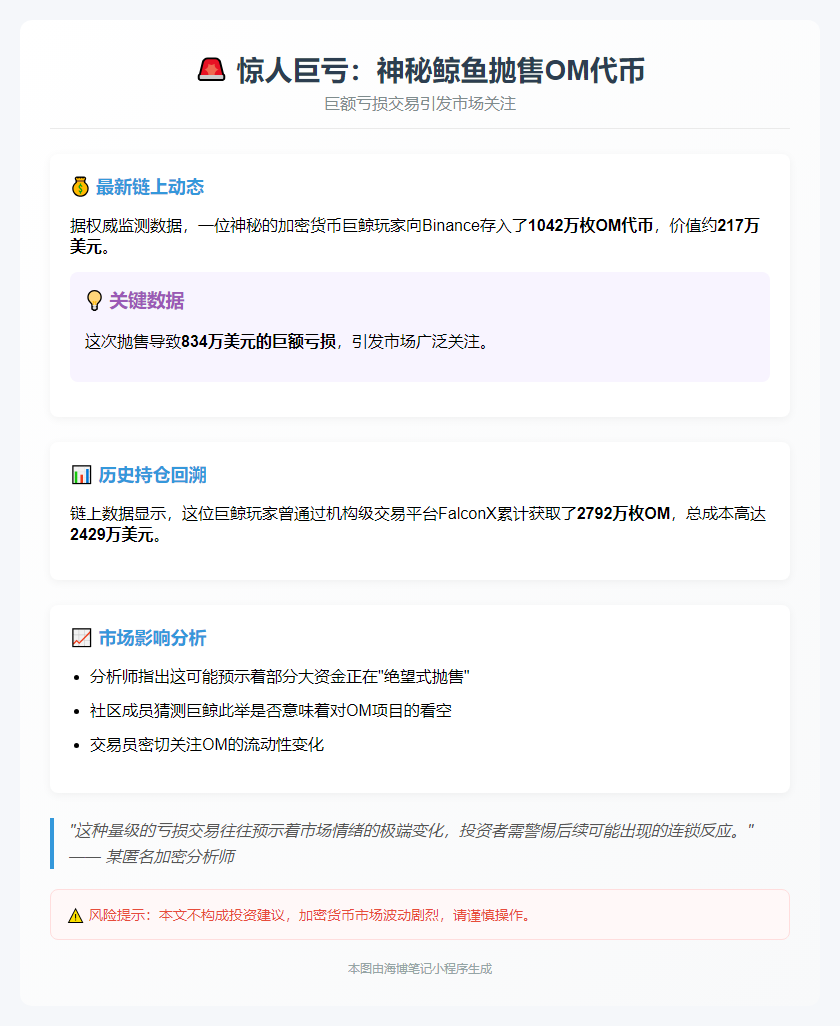Click the attribution 某匿名加密分析师

[170, 857]
